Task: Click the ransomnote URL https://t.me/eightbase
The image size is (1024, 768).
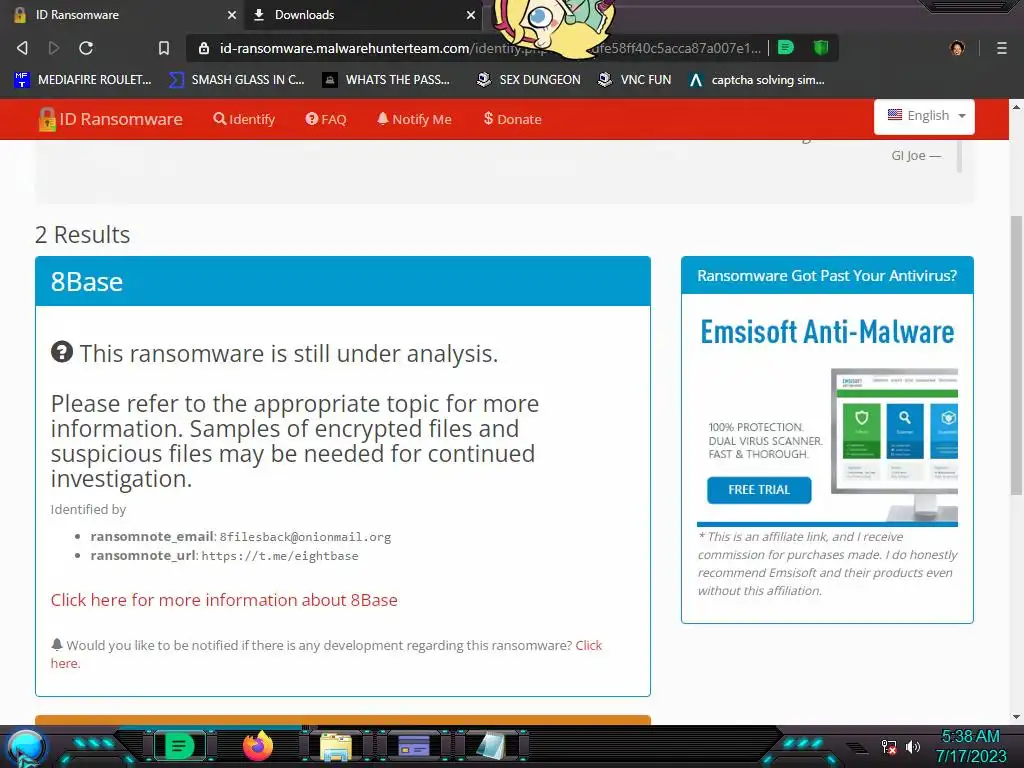Action: click(280, 556)
